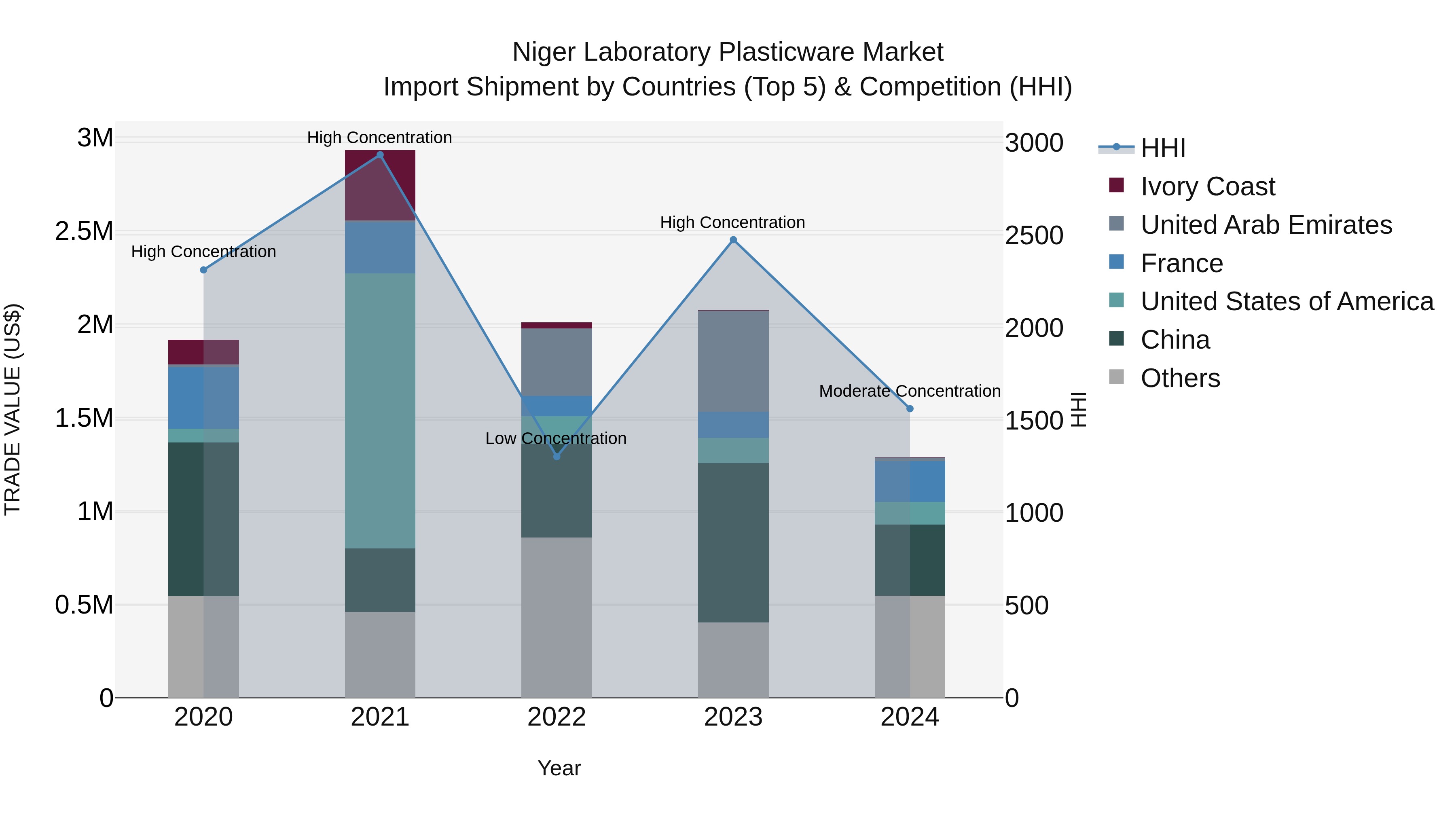Click the subtitle about Import Shipment by Countries

pos(728,87)
